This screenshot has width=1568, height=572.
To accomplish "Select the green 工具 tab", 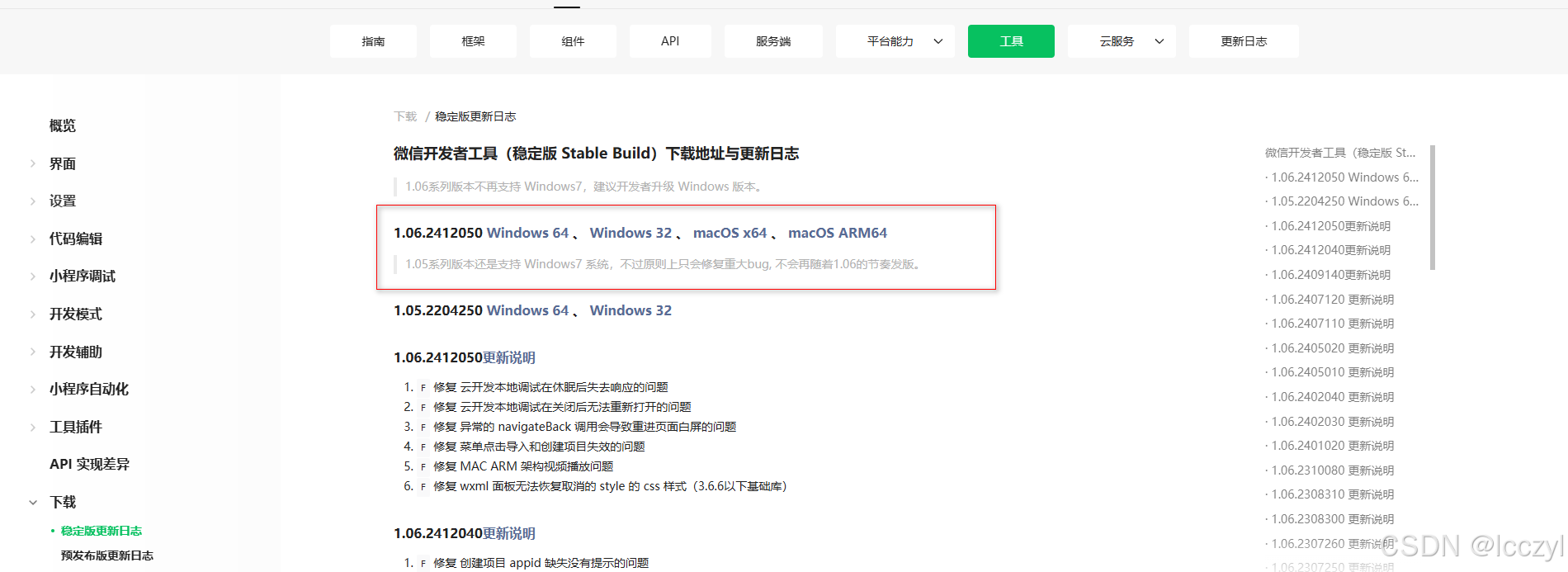I will [x=1011, y=41].
